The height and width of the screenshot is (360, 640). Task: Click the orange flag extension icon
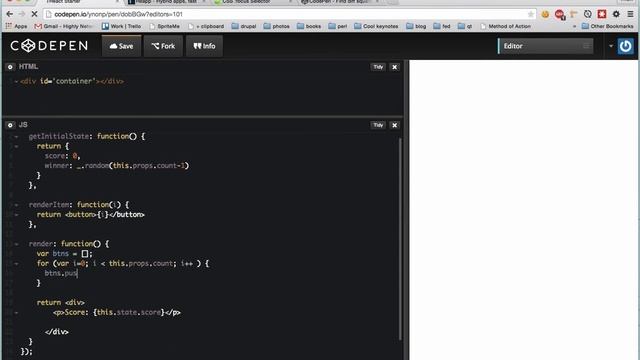[x=573, y=14]
